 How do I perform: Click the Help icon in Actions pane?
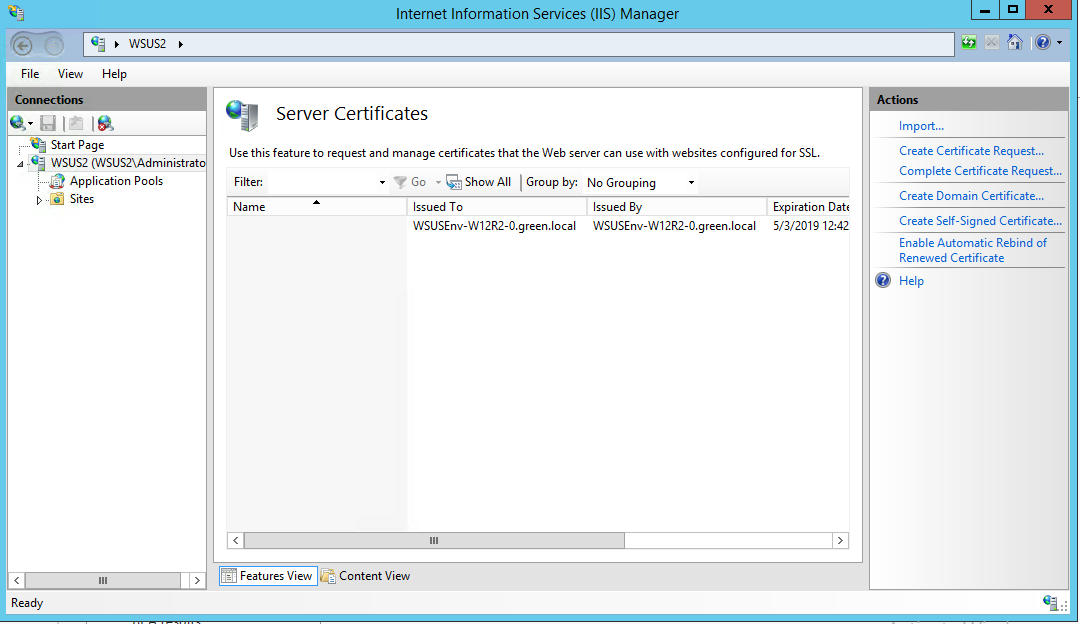[883, 280]
